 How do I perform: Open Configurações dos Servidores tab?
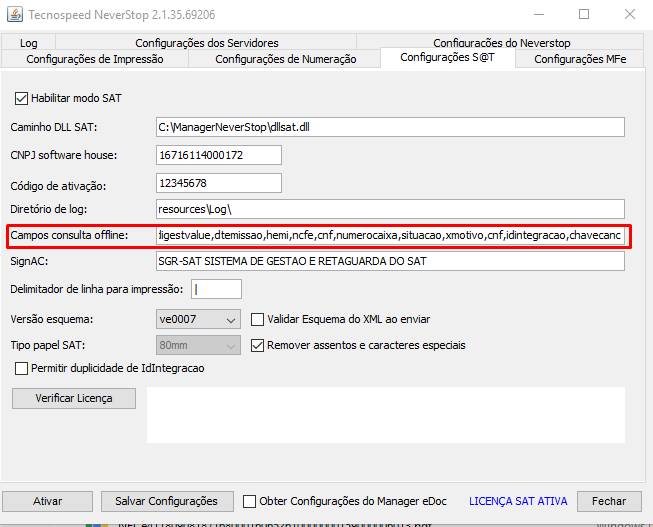point(206,42)
